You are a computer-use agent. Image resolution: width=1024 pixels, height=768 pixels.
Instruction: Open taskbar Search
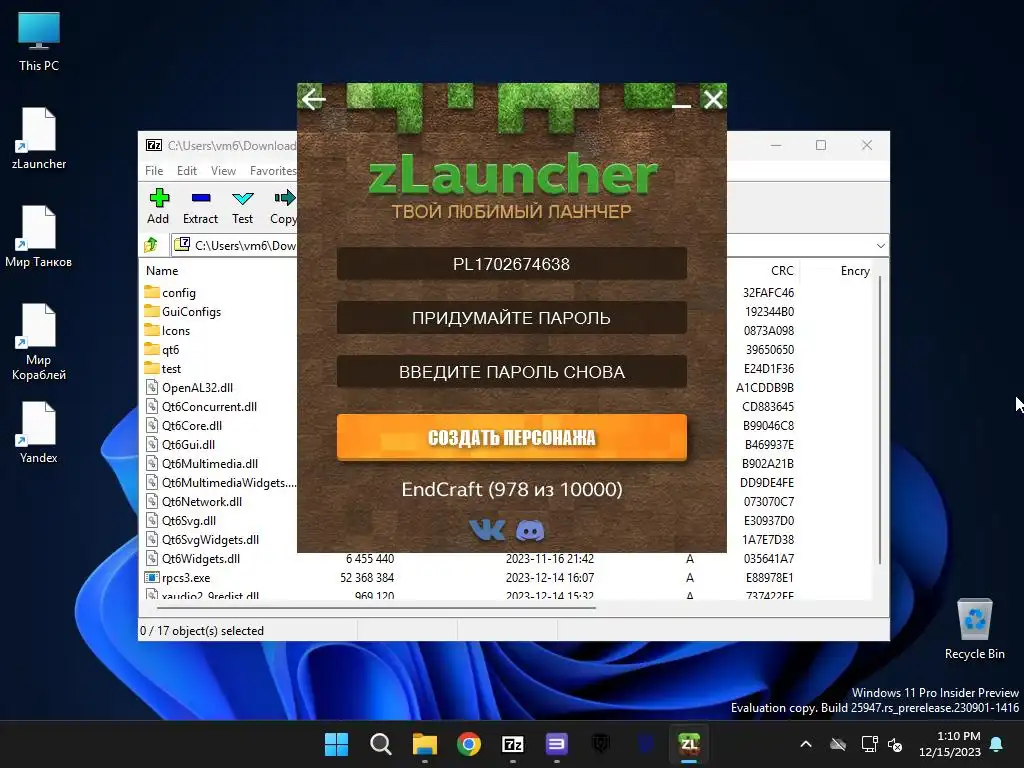(381, 744)
